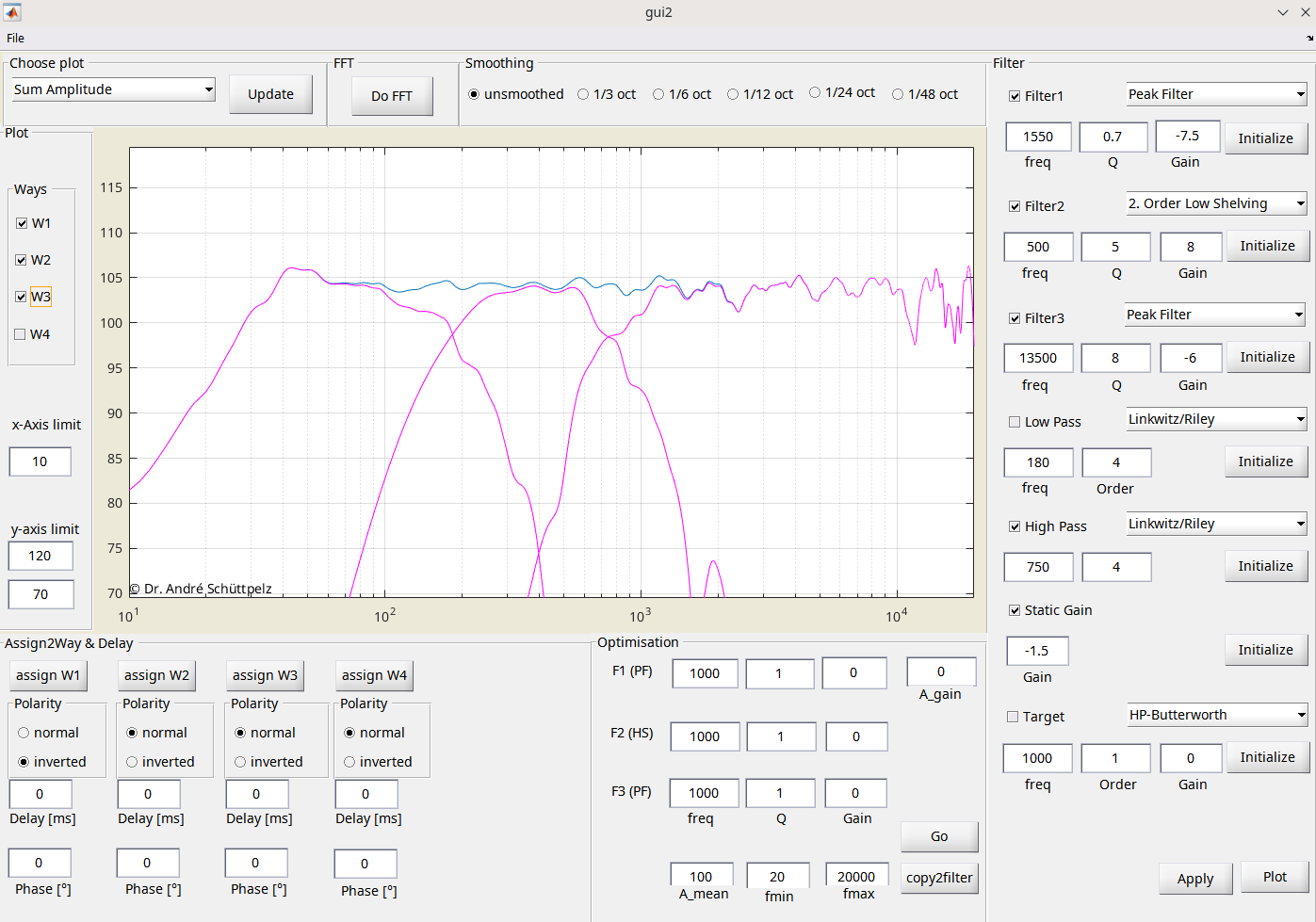Select 1/12 oct smoothing
1316x922 pixels.
(x=760, y=94)
